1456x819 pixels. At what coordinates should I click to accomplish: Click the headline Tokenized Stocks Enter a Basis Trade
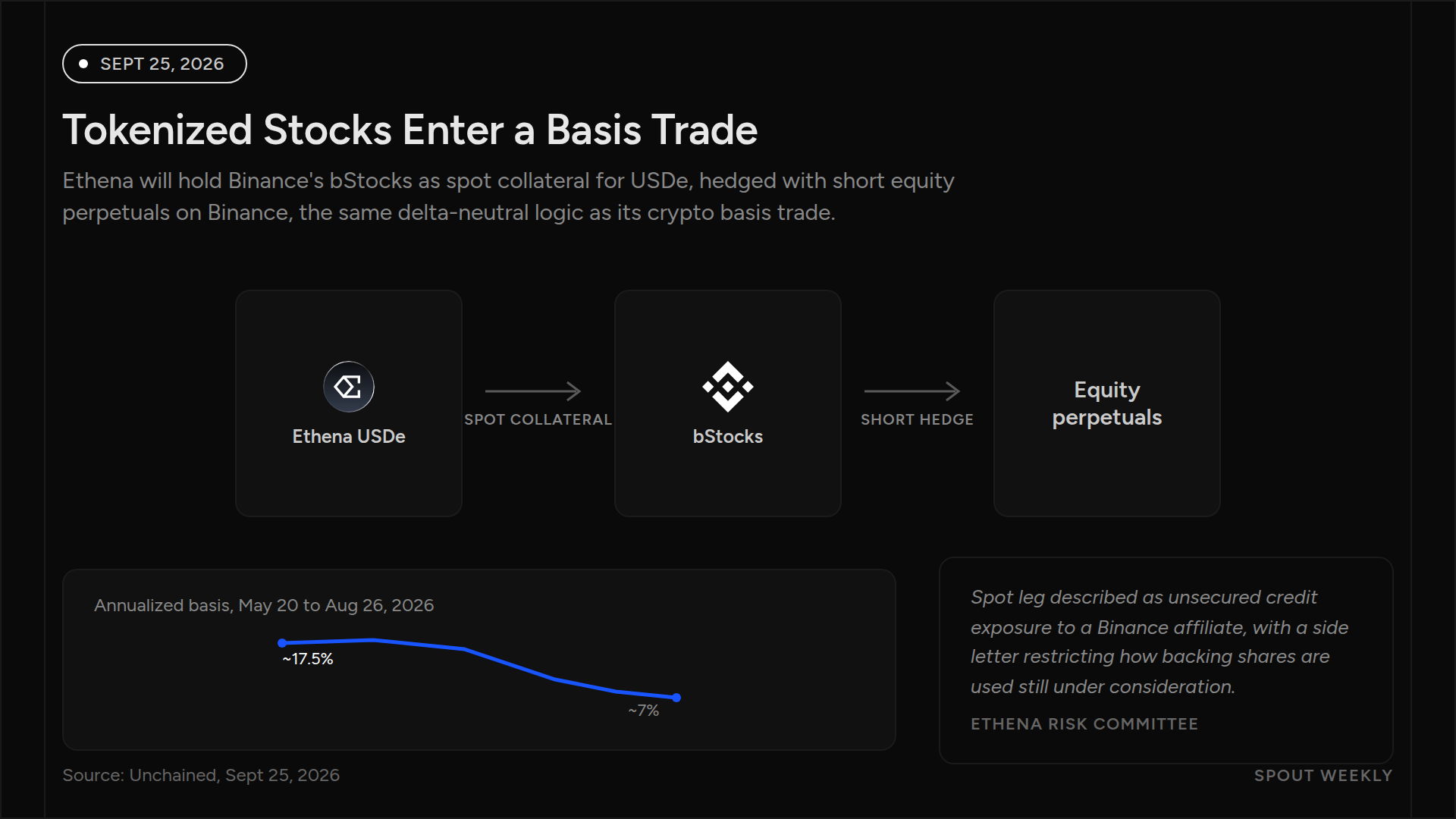click(410, 130)
